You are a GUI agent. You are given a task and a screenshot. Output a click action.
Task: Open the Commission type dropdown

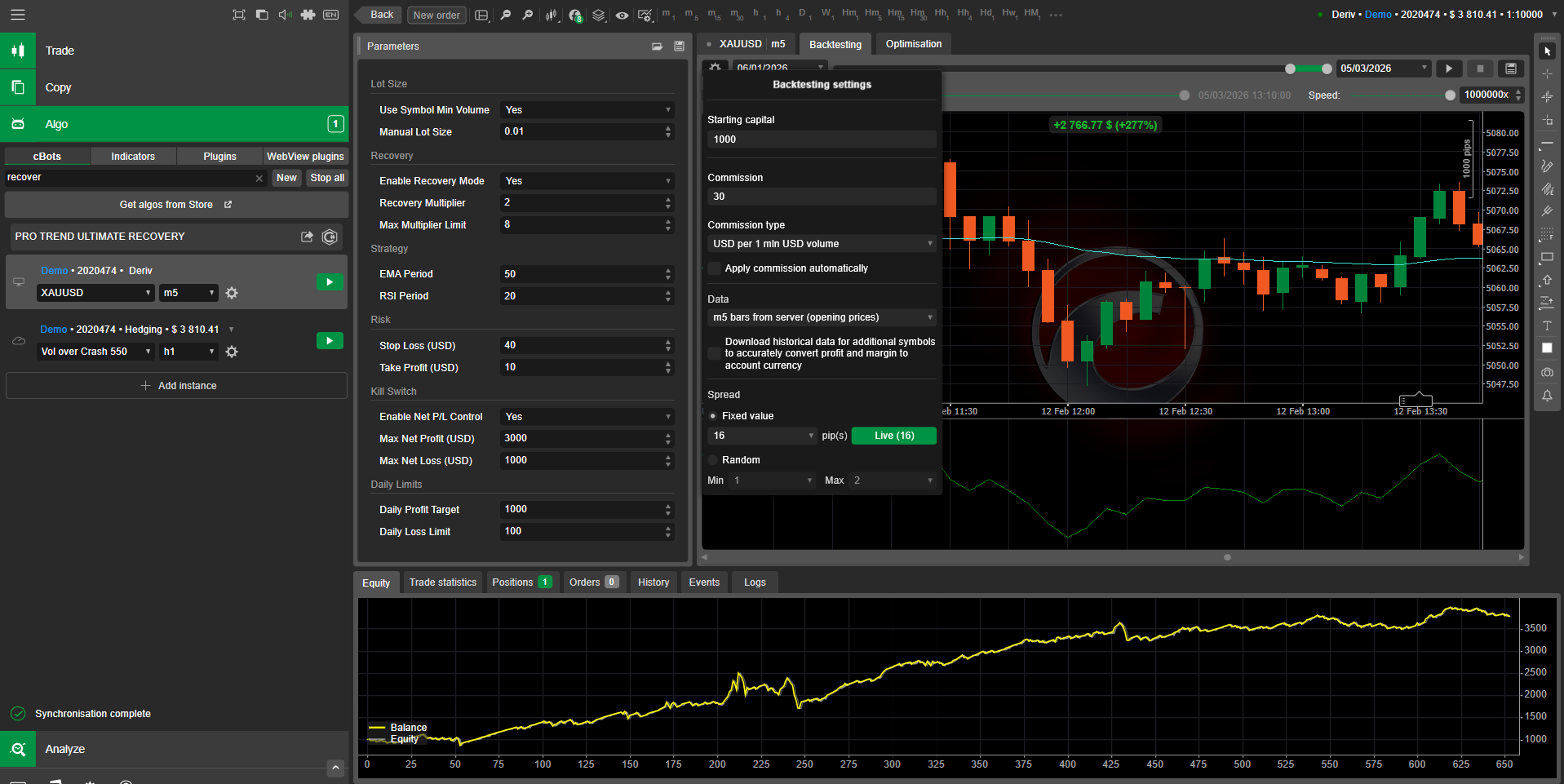(x=821, y=244)
